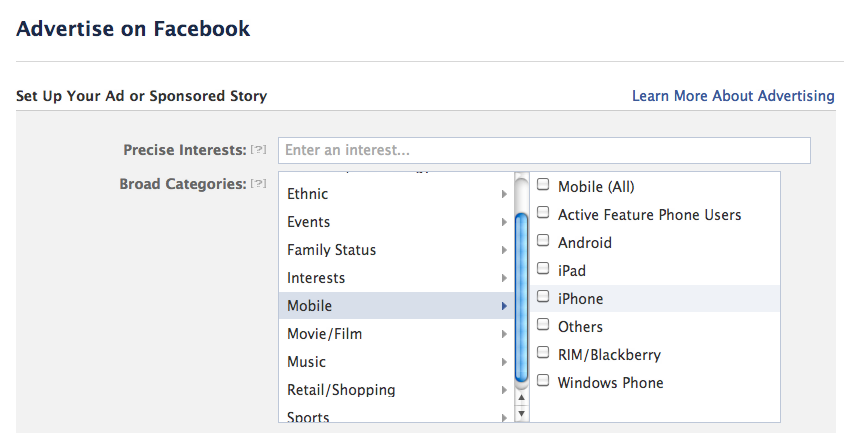This screenshot has height=444, width=848.
Task: Check the Mobile (All) checkbox
Action: click(x=543, y=185)
